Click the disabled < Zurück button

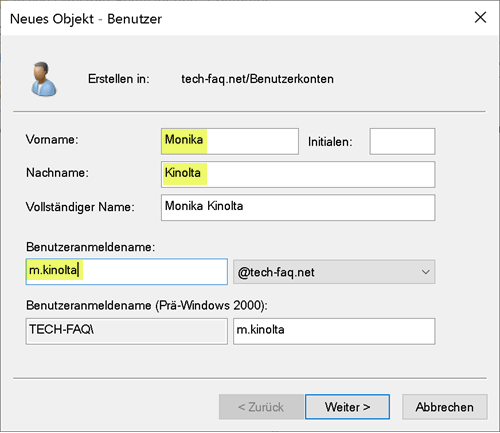coord(261,407)
